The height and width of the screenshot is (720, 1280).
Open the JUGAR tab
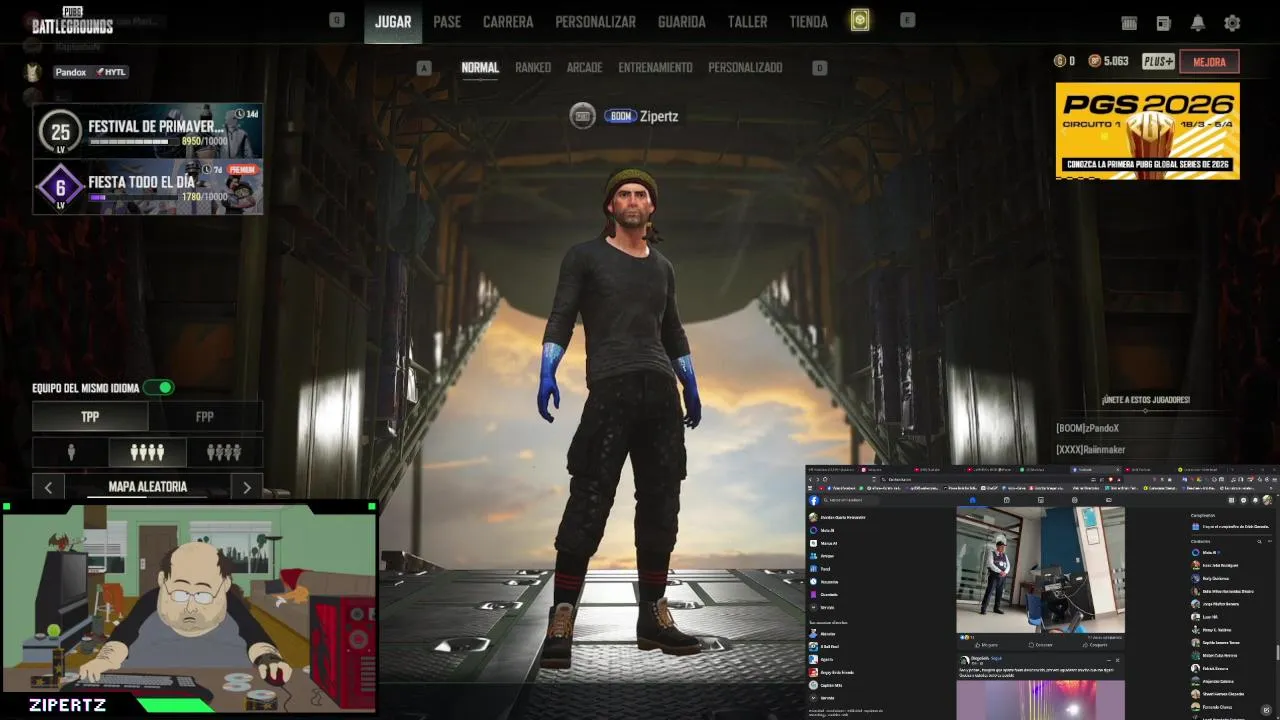pos(393,22)
